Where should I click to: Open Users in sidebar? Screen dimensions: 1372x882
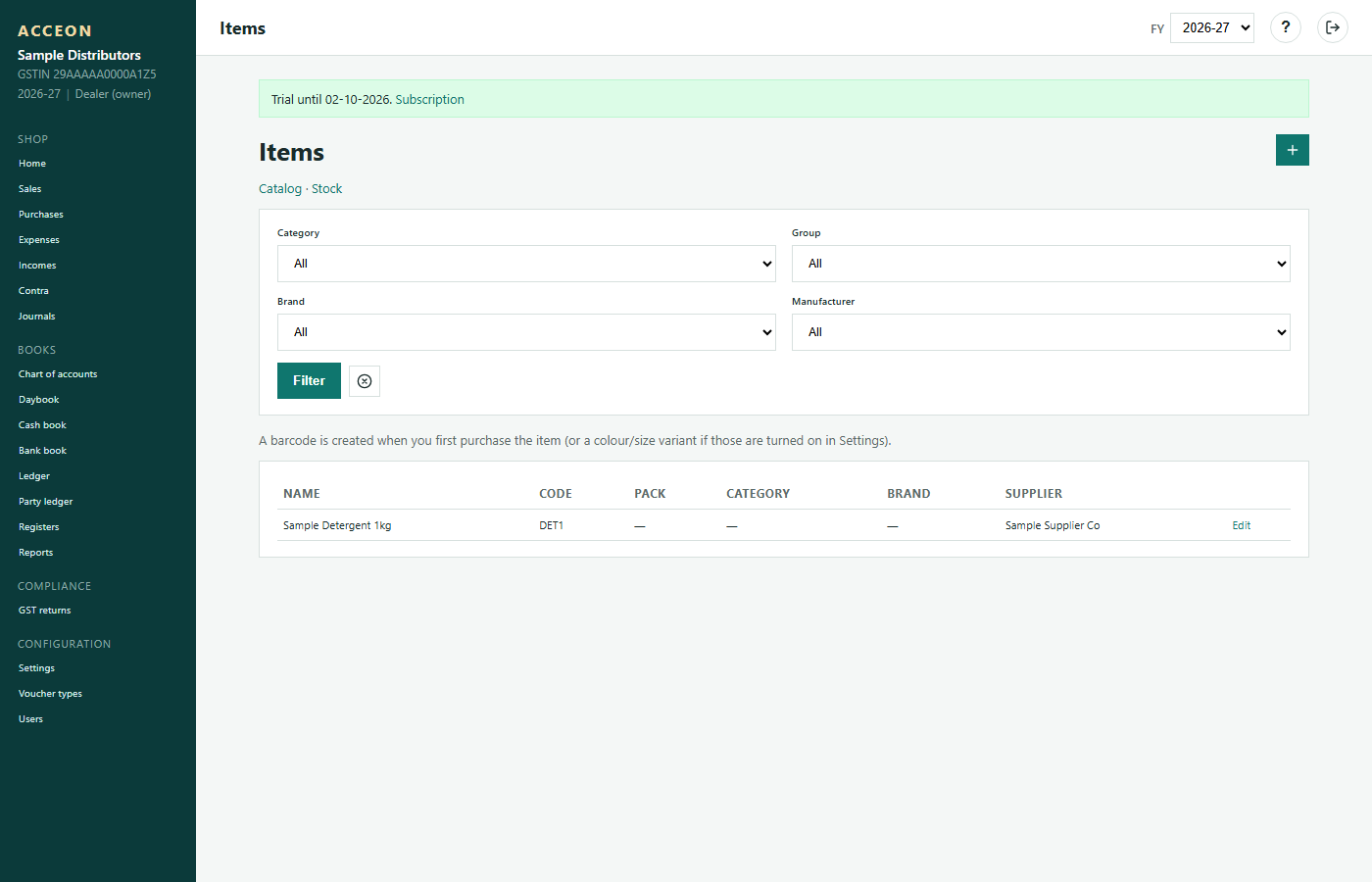pyautogui.click(x=30, y=719)
